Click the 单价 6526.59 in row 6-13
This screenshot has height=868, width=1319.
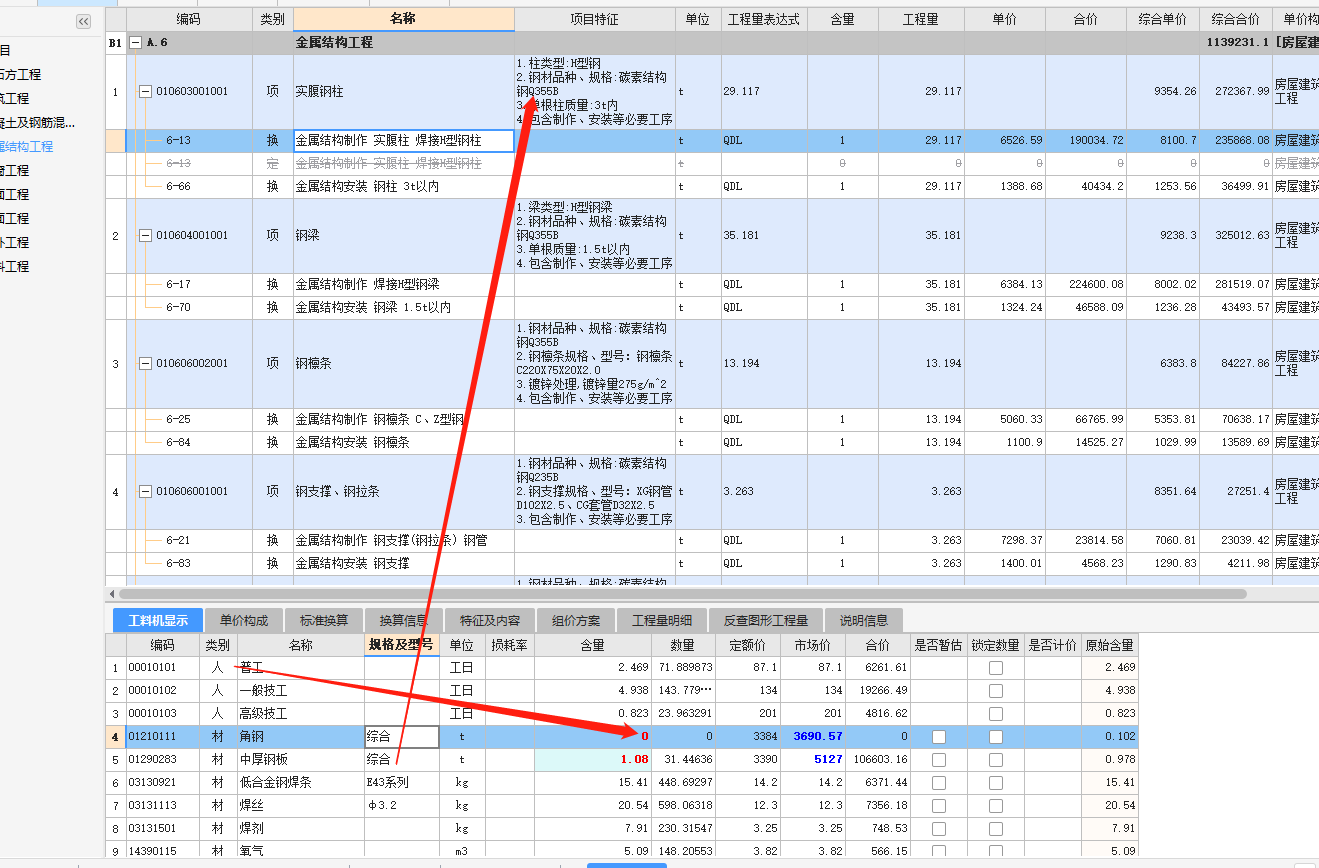point(1021,141)
